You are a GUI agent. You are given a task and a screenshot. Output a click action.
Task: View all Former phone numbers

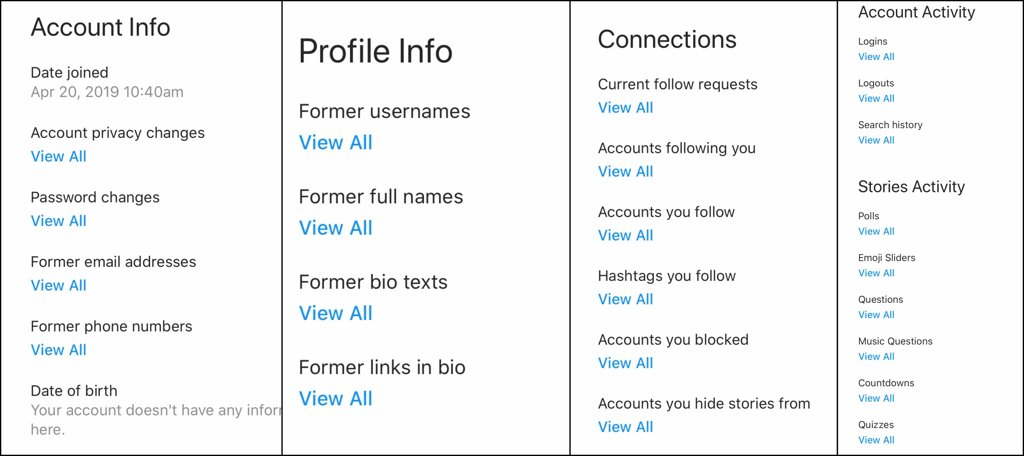(x=58, y=350)
